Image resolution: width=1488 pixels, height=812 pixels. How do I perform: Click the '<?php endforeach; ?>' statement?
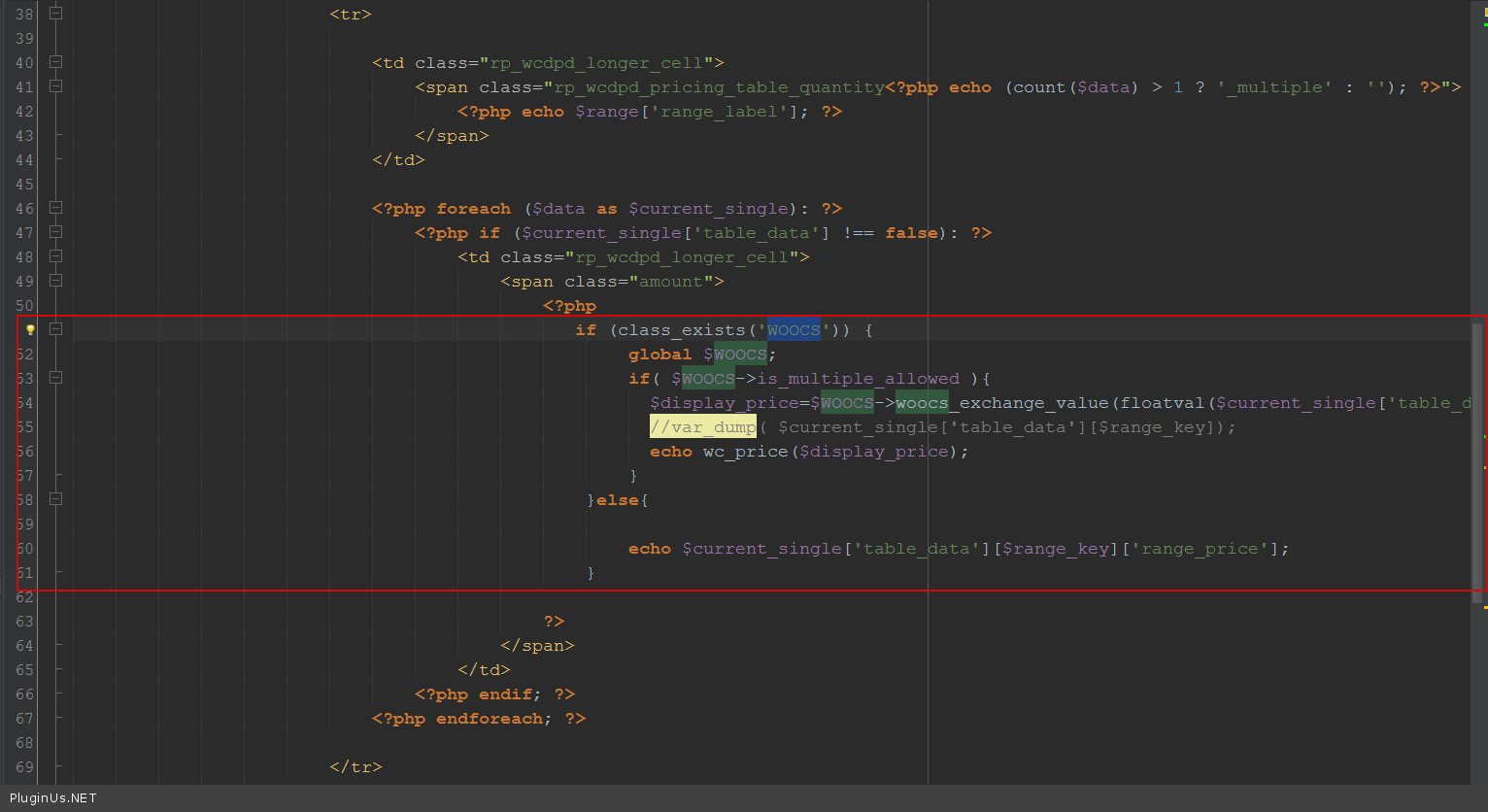coord(479,719)
